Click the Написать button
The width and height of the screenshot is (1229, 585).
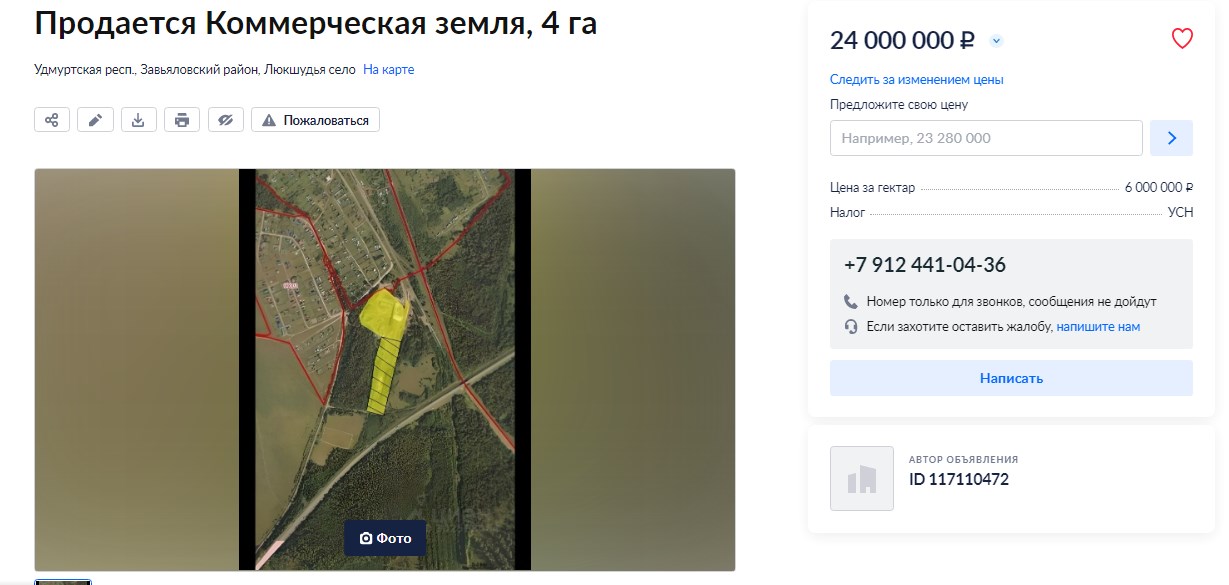[1011, 378]
